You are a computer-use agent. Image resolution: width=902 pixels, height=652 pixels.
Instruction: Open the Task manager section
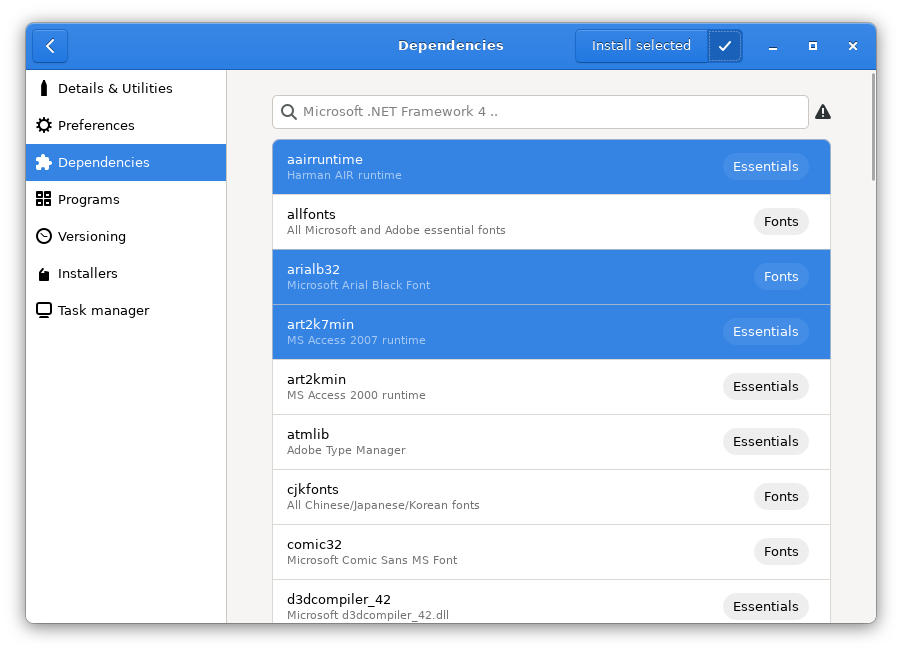126,310
